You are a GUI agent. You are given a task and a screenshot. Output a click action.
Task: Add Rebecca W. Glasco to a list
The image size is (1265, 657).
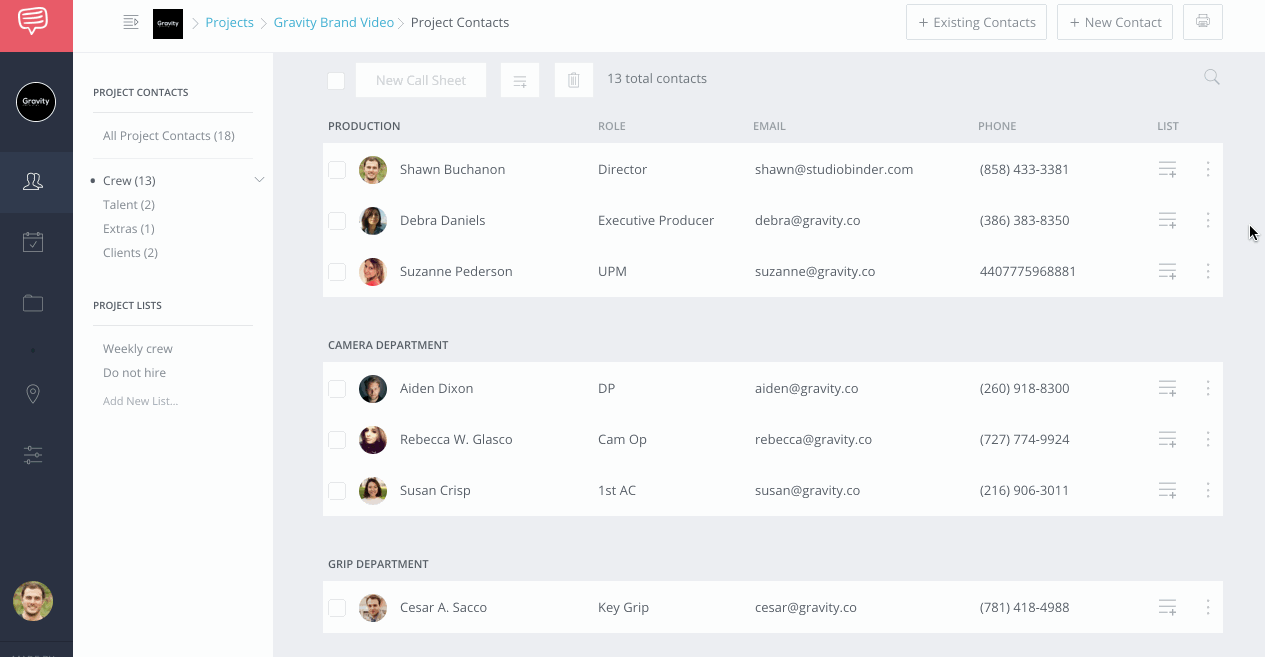click(1167, 439)
